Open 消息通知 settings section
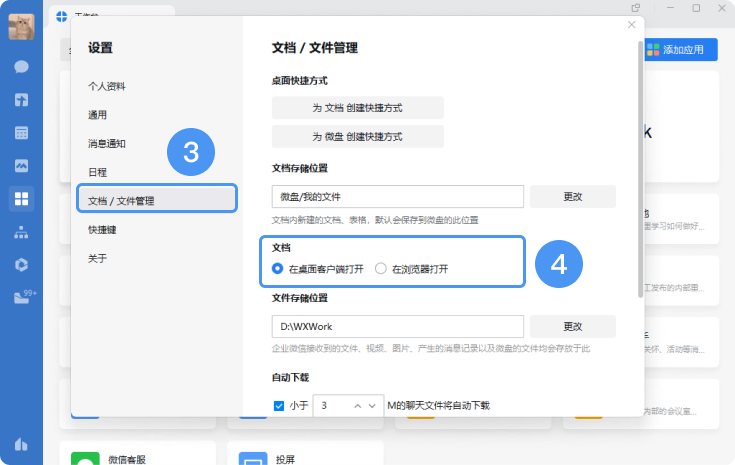Viewport: 735px width, 465px height. (x=107, y=144)
